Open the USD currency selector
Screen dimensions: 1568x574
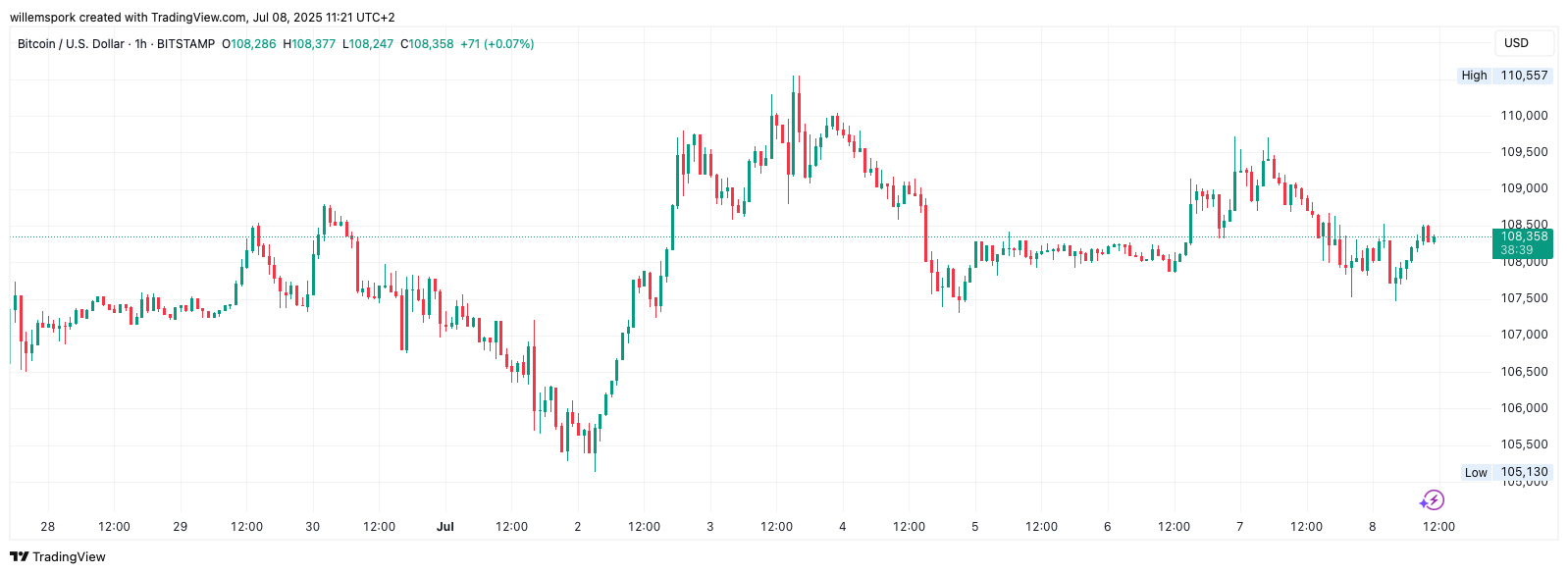[x=1523, y=43]
